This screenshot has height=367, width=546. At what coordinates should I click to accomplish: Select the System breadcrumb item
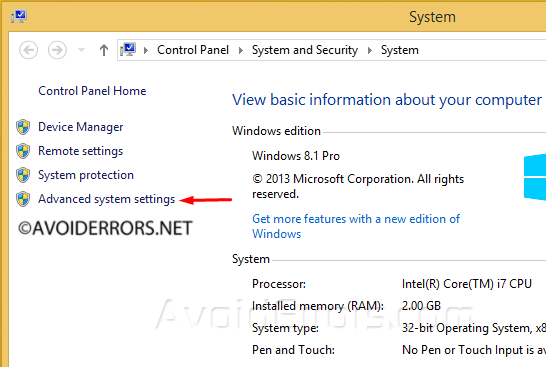[399, 50]
